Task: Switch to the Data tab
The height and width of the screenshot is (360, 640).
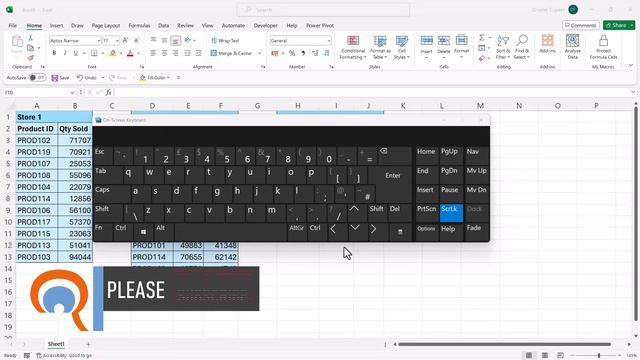Action: [x=163, y=25]
